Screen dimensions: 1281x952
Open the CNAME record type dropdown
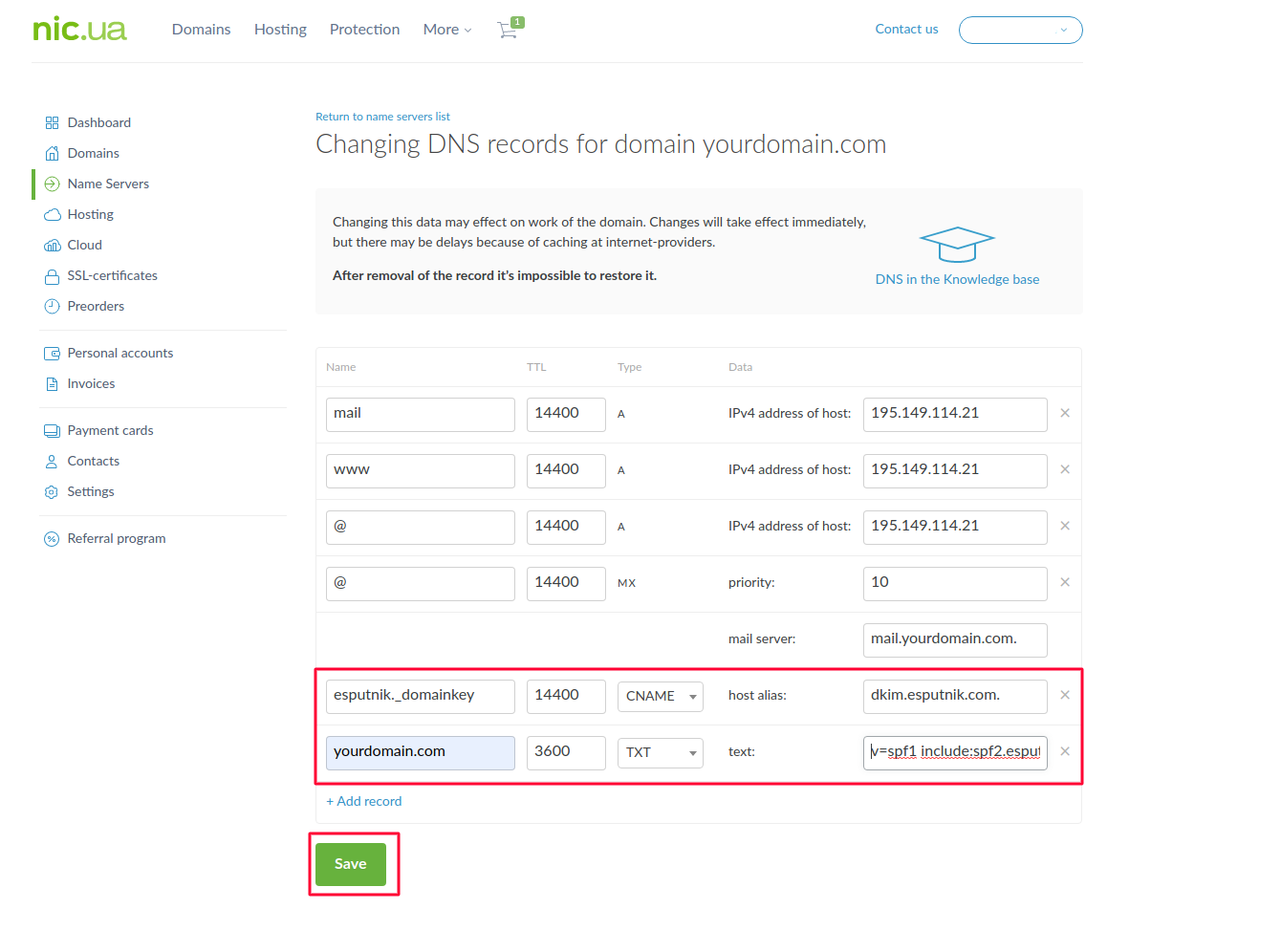click(x=660, y=696)
